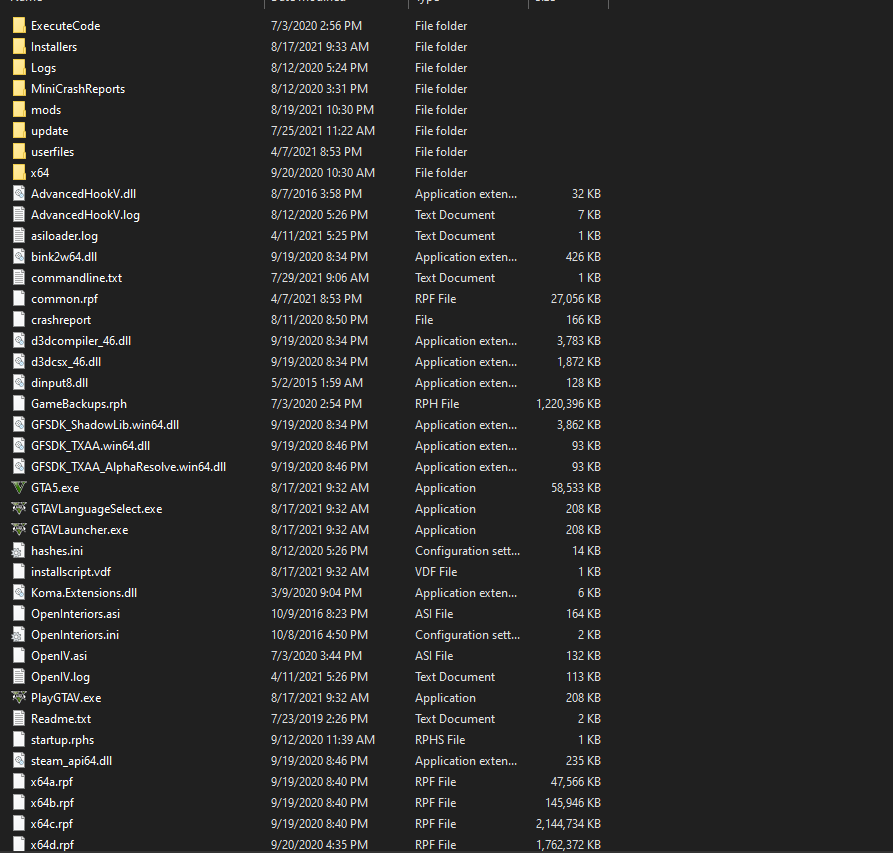Image resolution: width=893 pixels, height=853 pixels.
Task: Click the AdvancedHookV.dll file icon
Action: pyautogui.click(x=19, y=194)
